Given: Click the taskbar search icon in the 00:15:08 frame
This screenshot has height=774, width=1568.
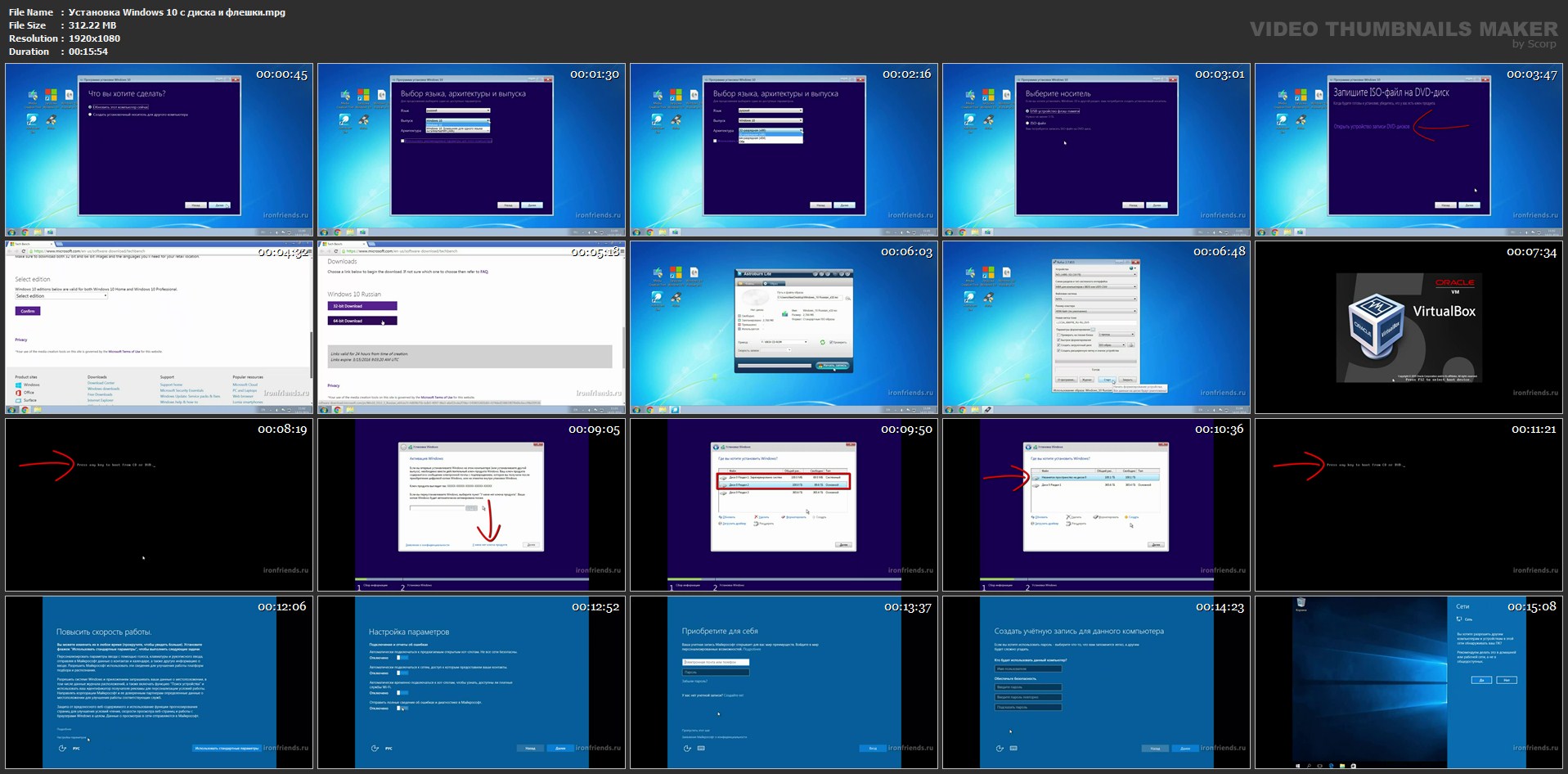Looking at the screenshot, I should 1309,766.
